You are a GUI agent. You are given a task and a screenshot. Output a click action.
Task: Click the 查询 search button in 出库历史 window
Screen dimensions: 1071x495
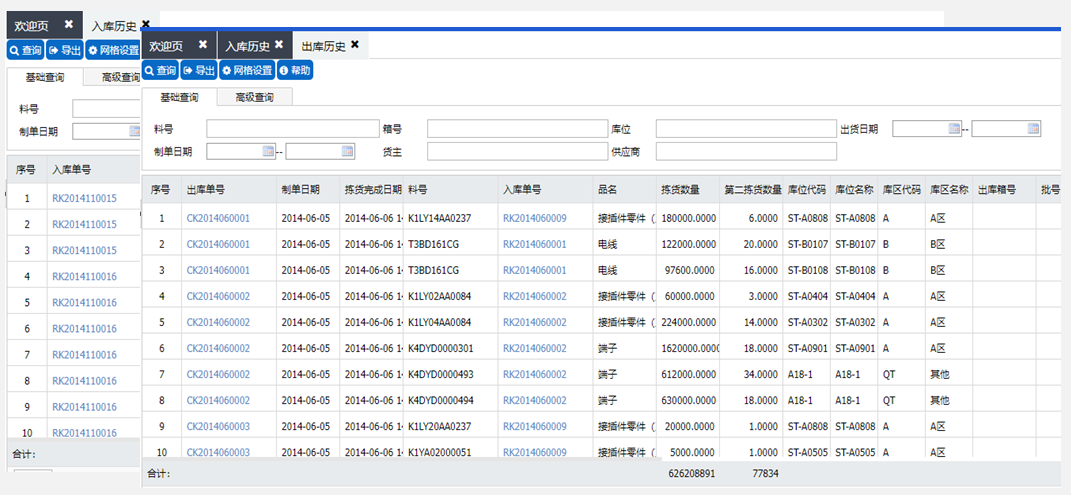161,70
